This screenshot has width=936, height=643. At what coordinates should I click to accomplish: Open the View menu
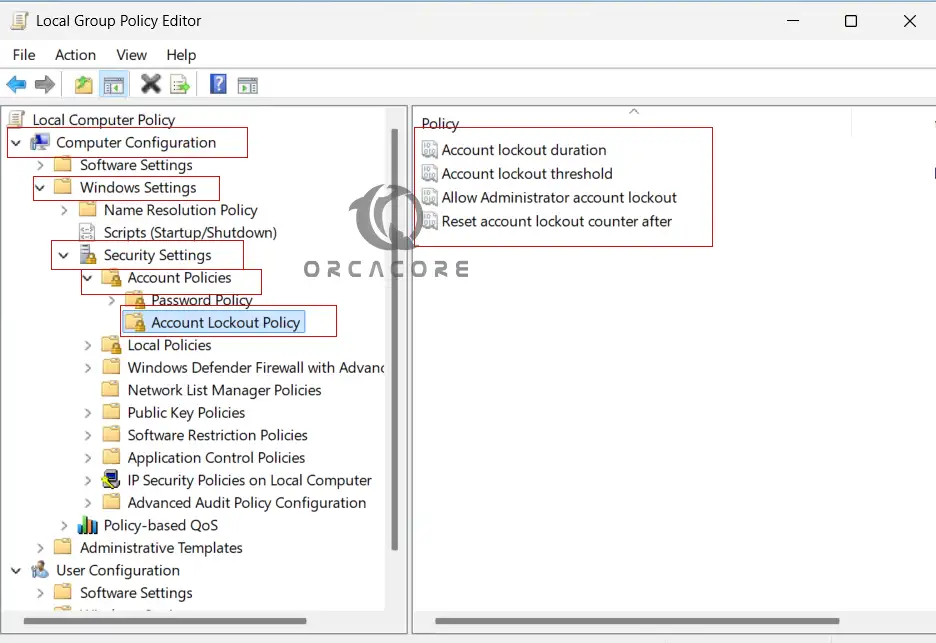131,55
